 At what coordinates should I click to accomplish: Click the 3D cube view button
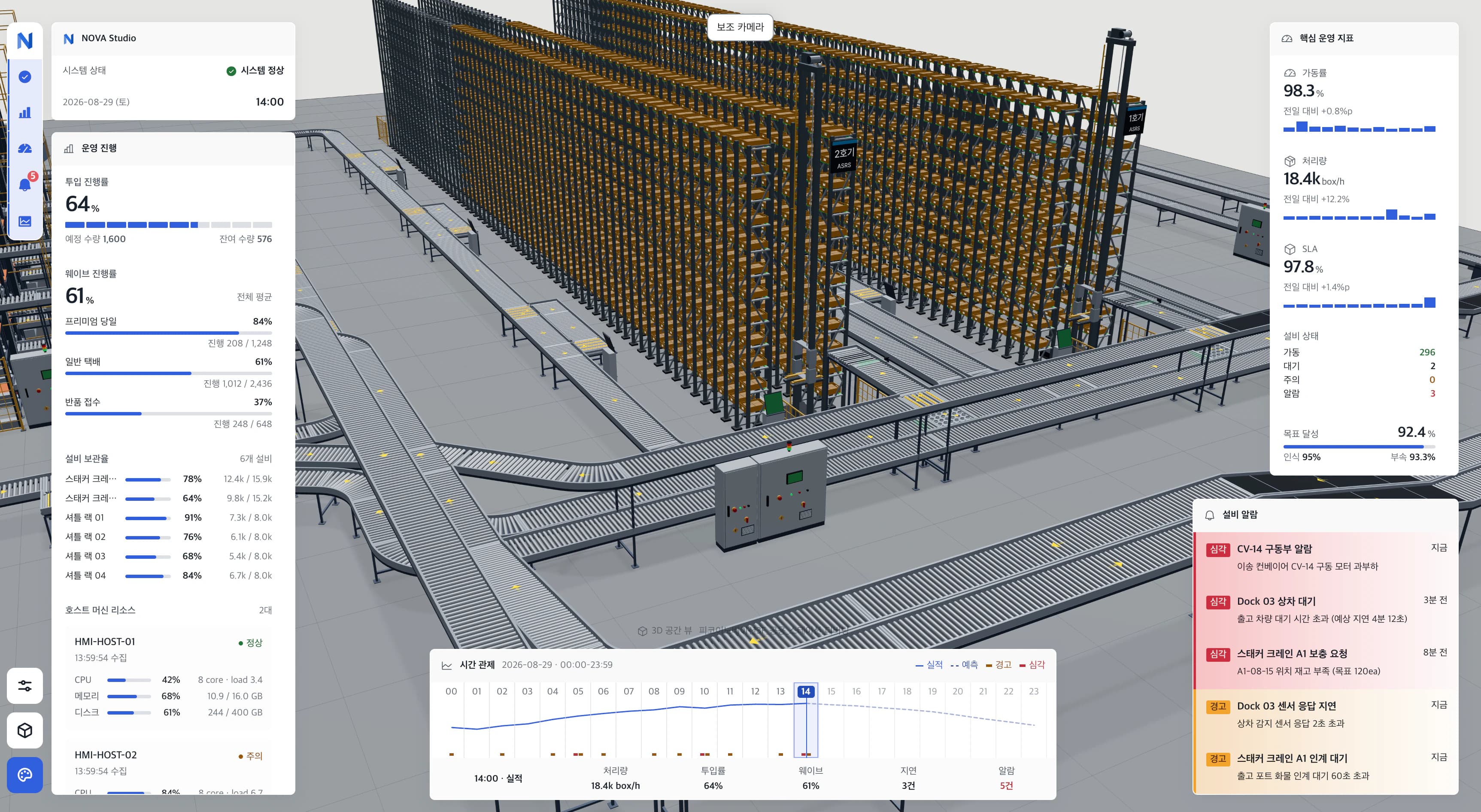pyautogui.click(x=25, y=730)
